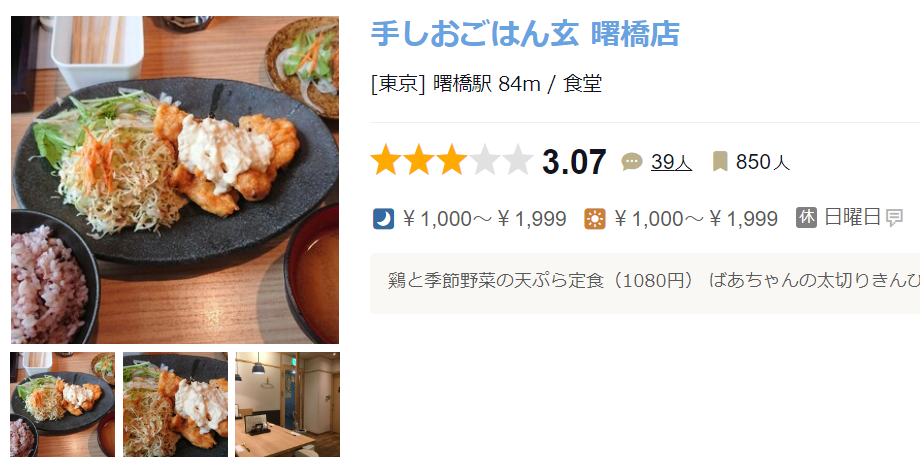Click the 休 closed-day icon
The height and width of the screenshot is (468, 920).
click(806, 218)
